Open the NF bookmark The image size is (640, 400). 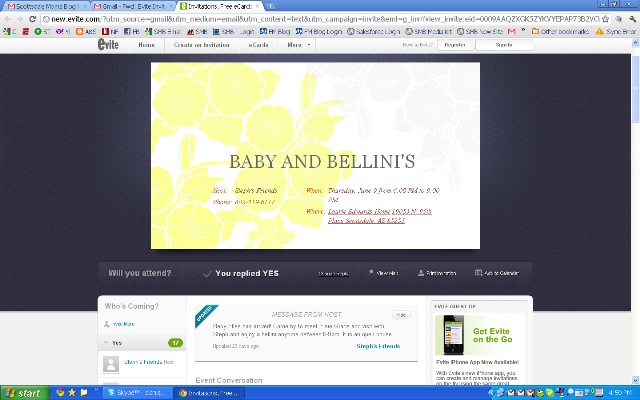tap(110, 31)
